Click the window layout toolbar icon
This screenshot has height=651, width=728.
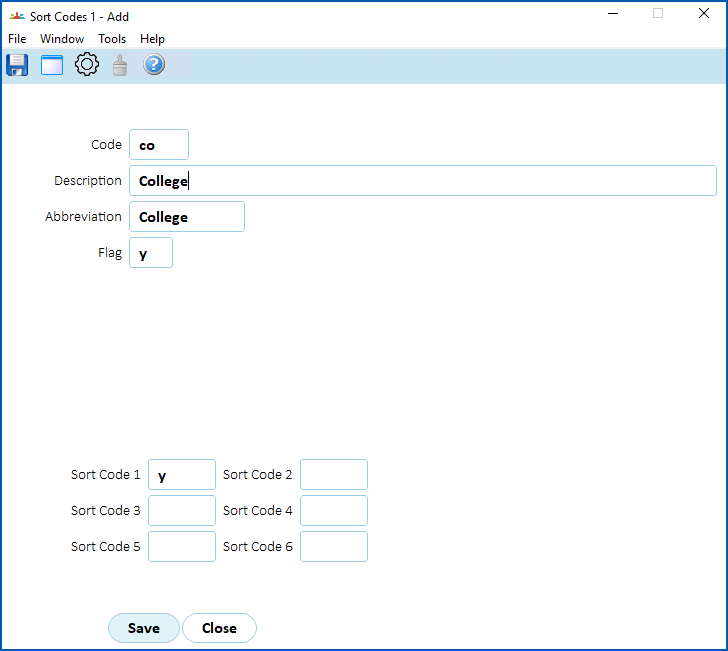[x=52, y=65]
